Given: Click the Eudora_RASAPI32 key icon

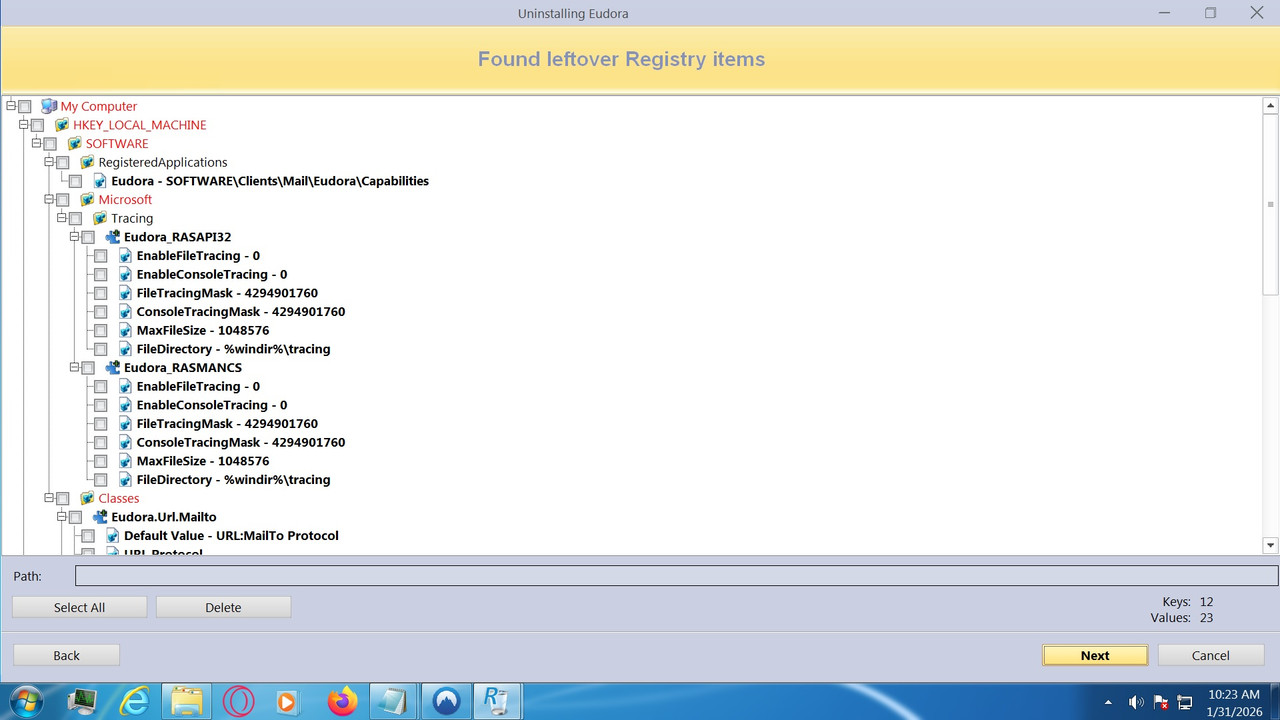Looking at the screenshot, I should click(113, 237).
